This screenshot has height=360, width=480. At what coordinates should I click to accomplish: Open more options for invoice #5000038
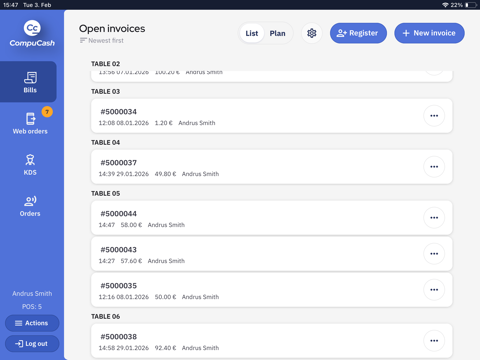pos(434,341)
